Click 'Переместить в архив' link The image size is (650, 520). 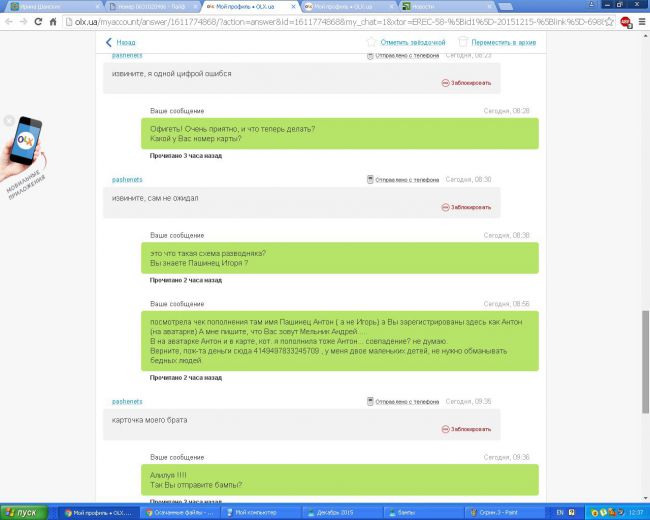502,42
